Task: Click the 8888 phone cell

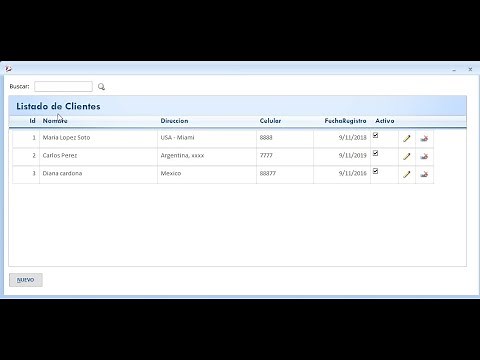Action: coord(285,139)
